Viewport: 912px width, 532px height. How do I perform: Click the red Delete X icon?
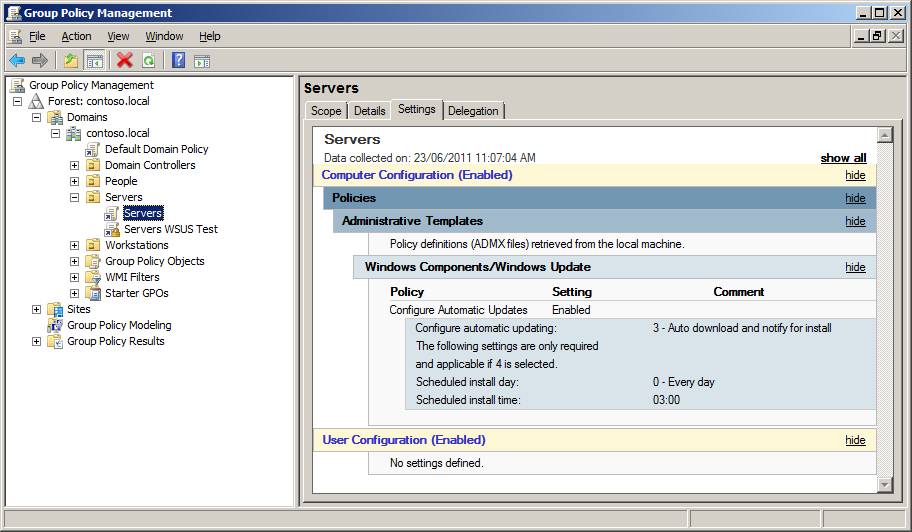click(125, 60)
